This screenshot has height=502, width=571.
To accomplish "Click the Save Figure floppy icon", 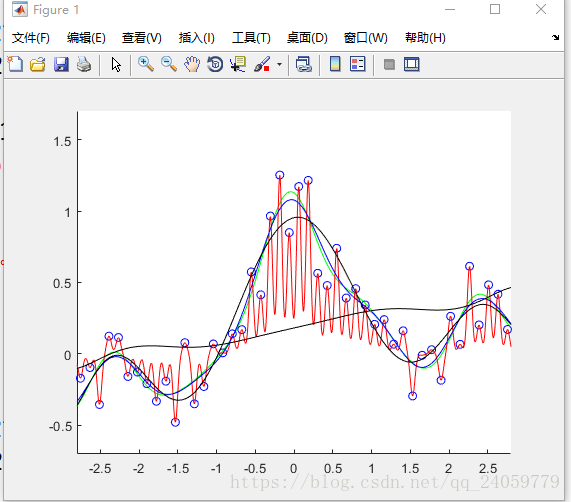I will coord(61,64).
